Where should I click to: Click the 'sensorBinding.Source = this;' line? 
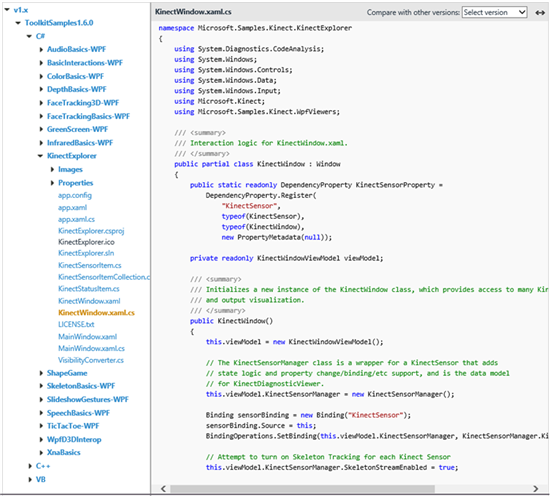pos(261,426)
